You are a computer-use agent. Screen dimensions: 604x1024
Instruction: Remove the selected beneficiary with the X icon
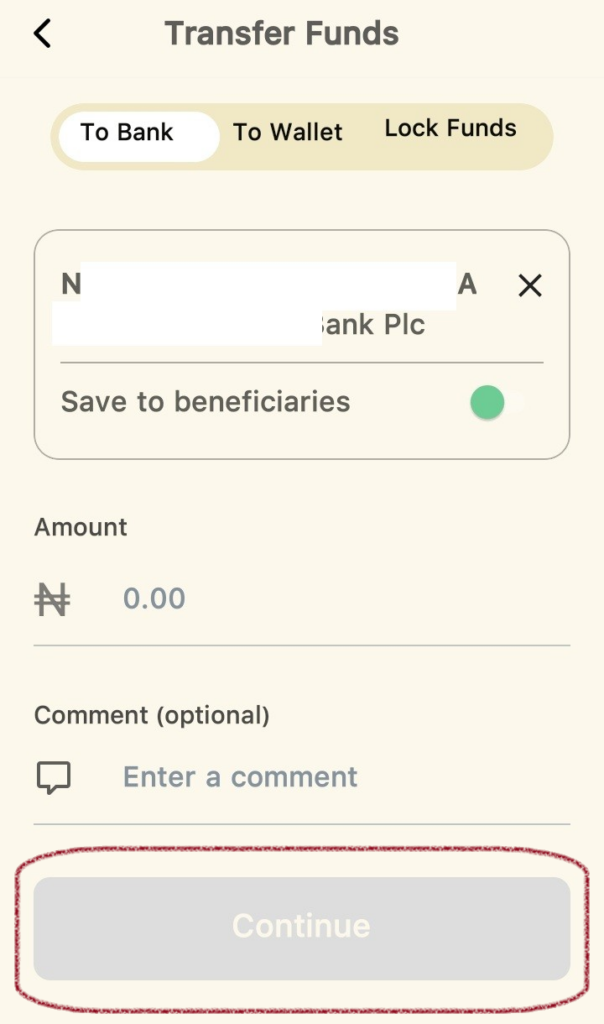click(x=530, y=286)
